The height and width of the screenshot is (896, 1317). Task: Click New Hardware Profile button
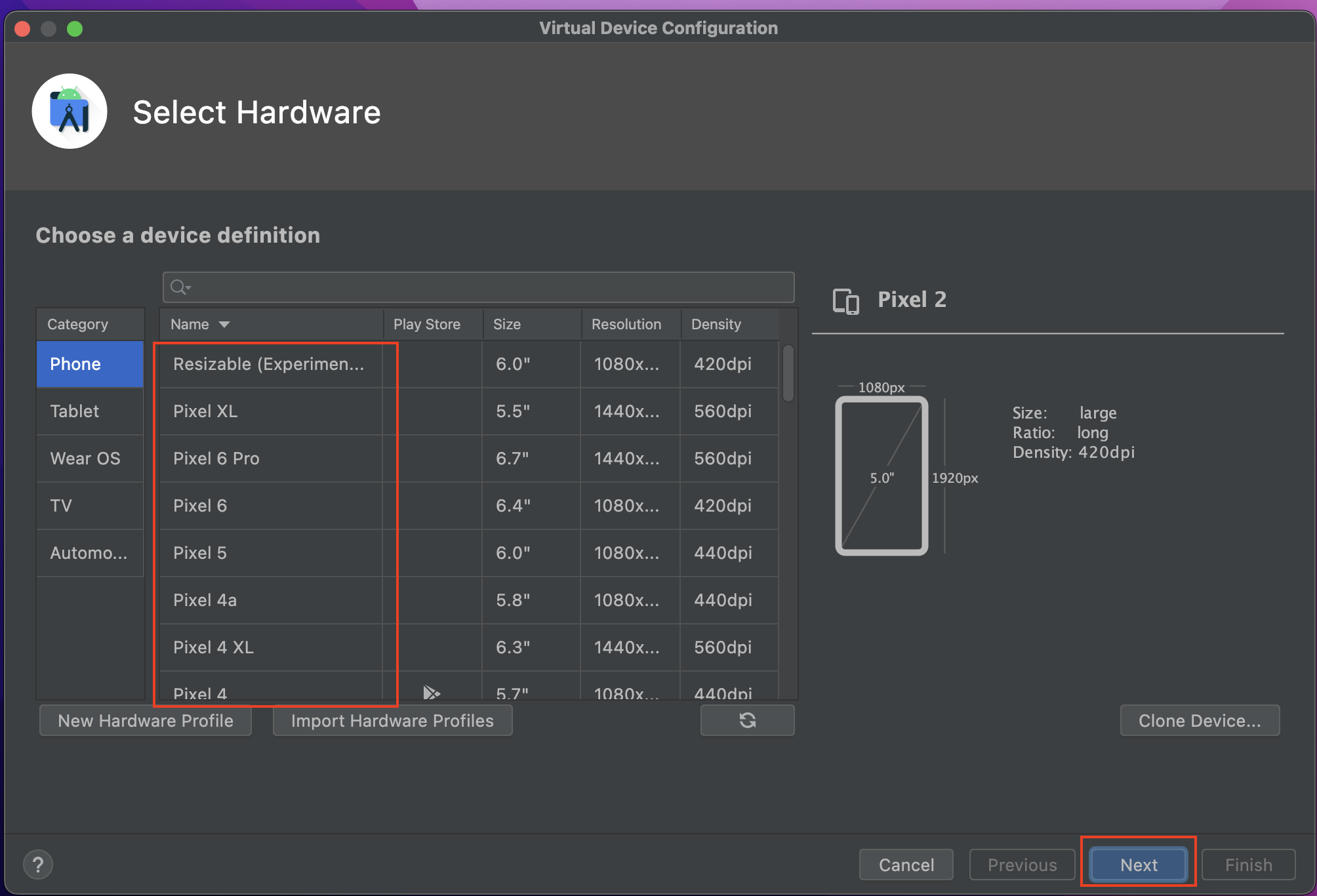point(146,720)
